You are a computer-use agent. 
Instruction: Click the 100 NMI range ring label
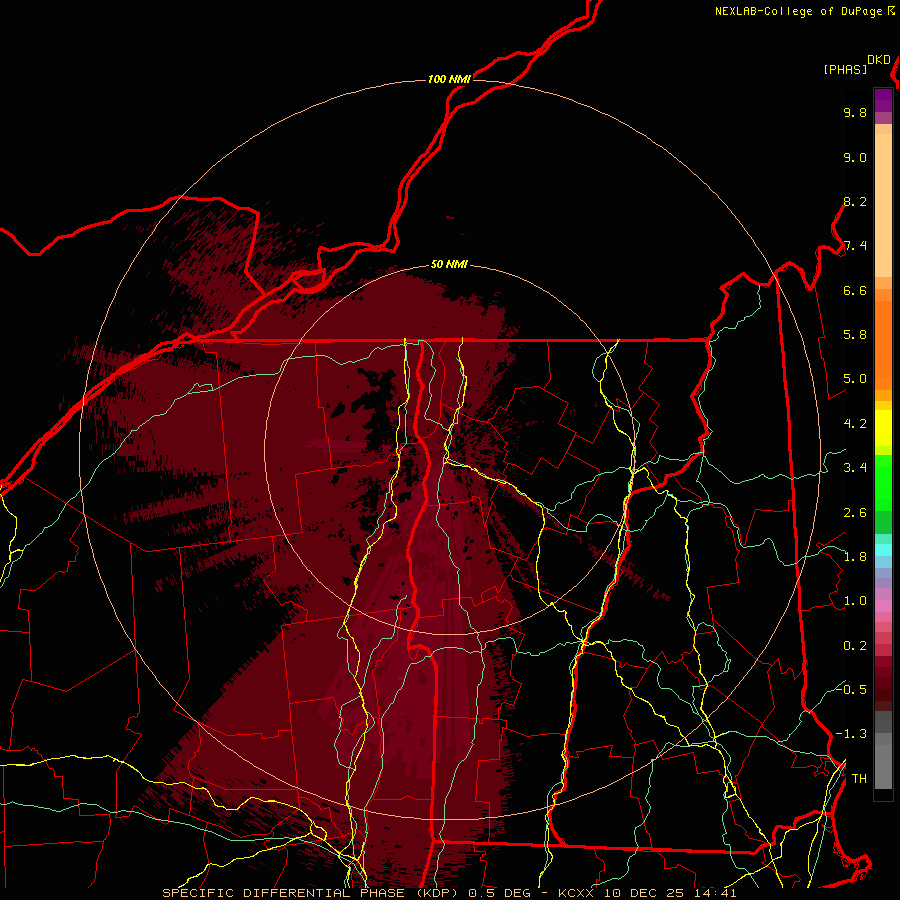click(x=449, y=79)
